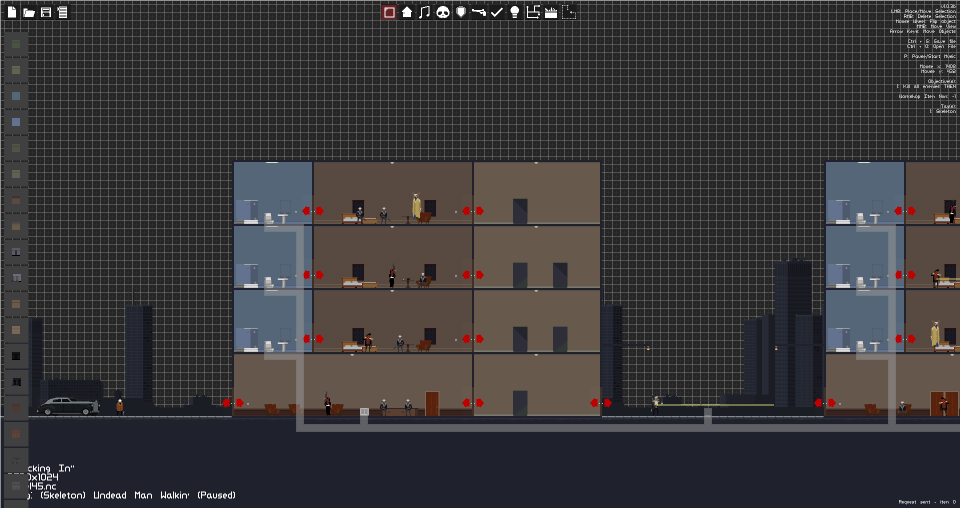The width and height of the screenshot is (960, 508).
Task: Select the parked car at the street
Action: (67, 406)
